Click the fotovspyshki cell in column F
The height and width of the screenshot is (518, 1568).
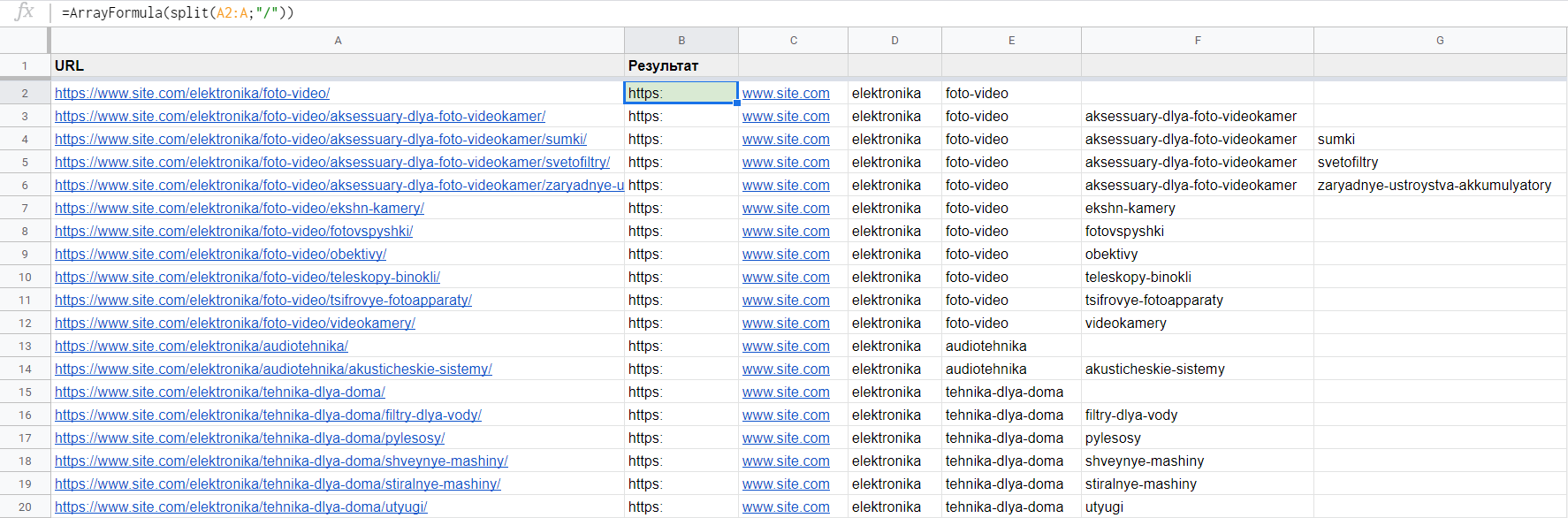tap(1198, 231)
